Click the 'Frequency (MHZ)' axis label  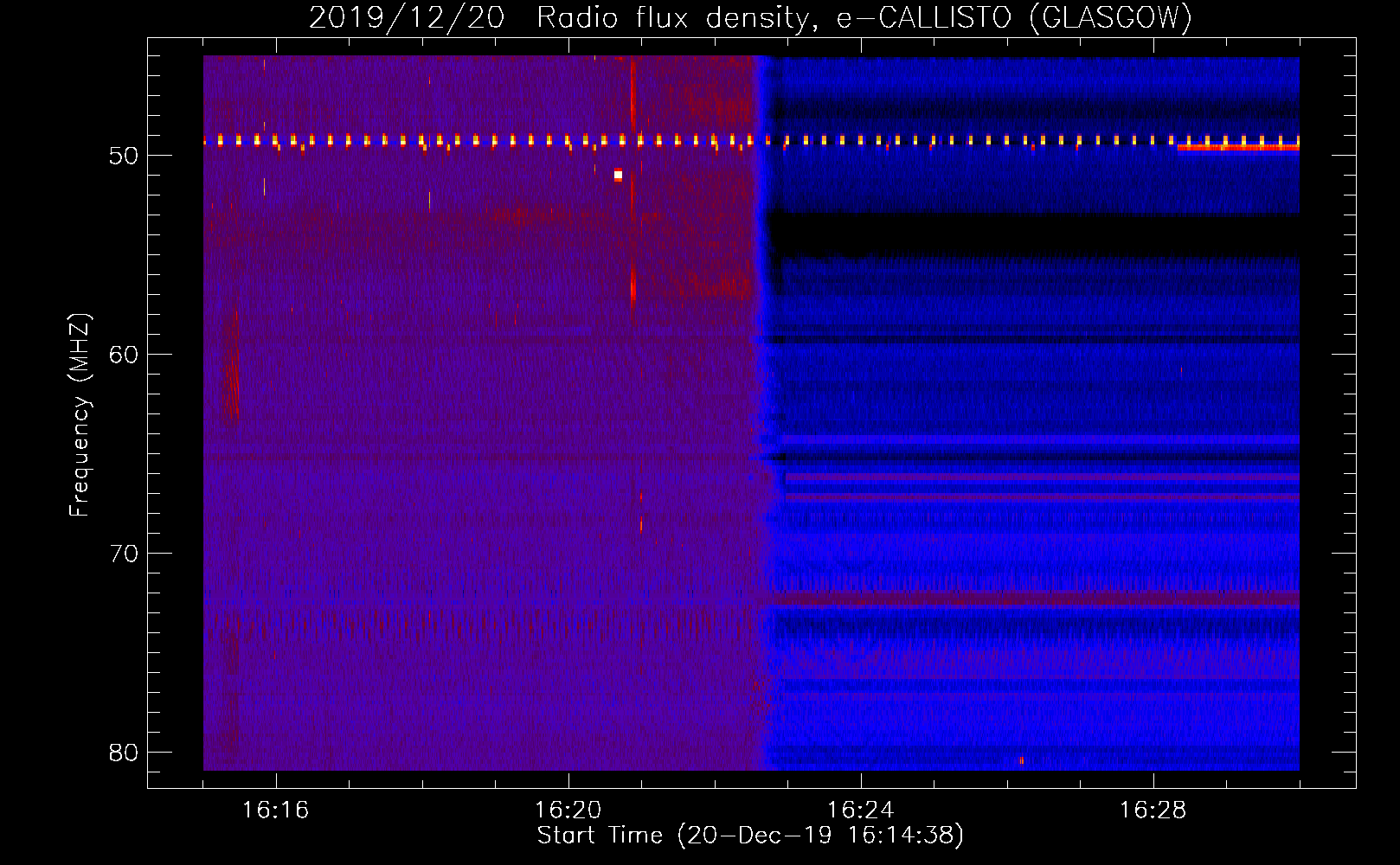pyautogui.click(x=80, y=415)
